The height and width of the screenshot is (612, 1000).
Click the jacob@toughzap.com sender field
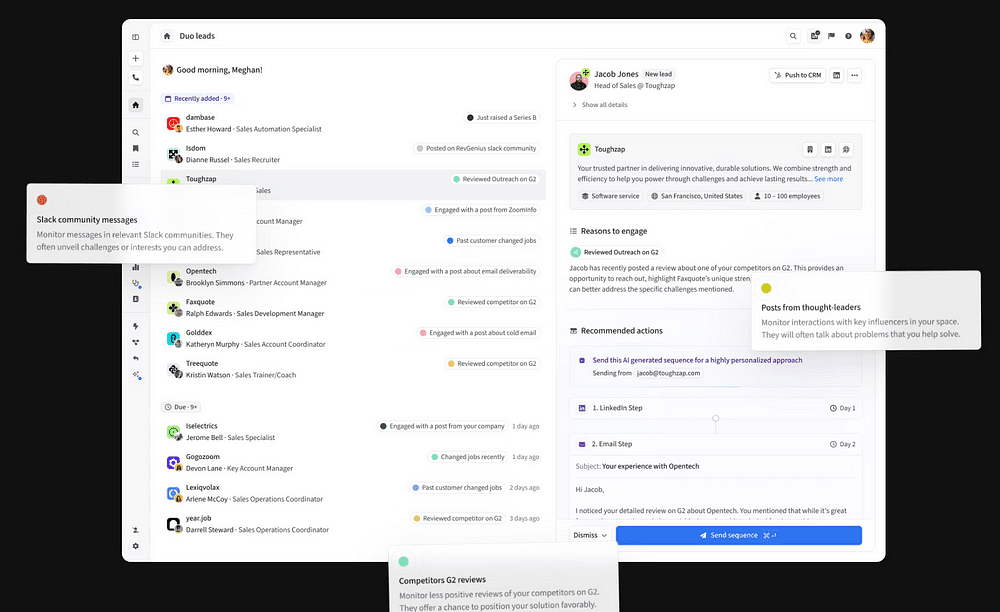point(668,373)
